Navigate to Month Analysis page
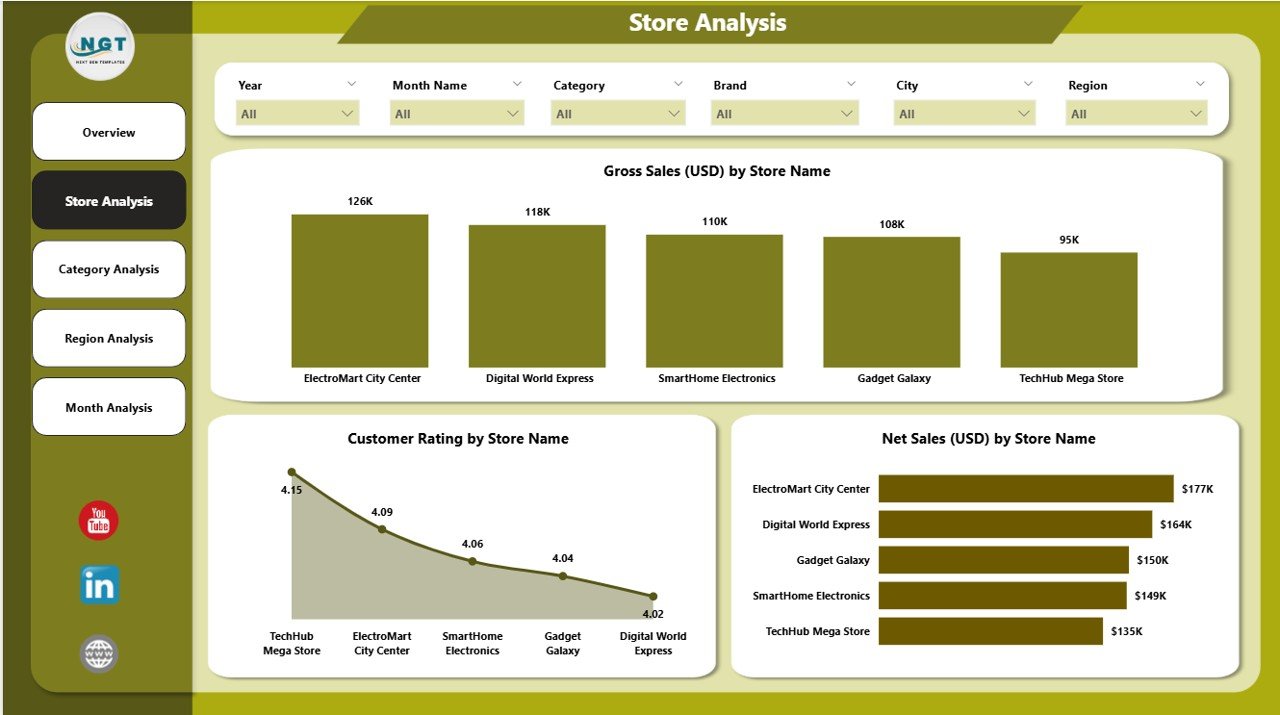1280x715 pixels. click(109, 407)
